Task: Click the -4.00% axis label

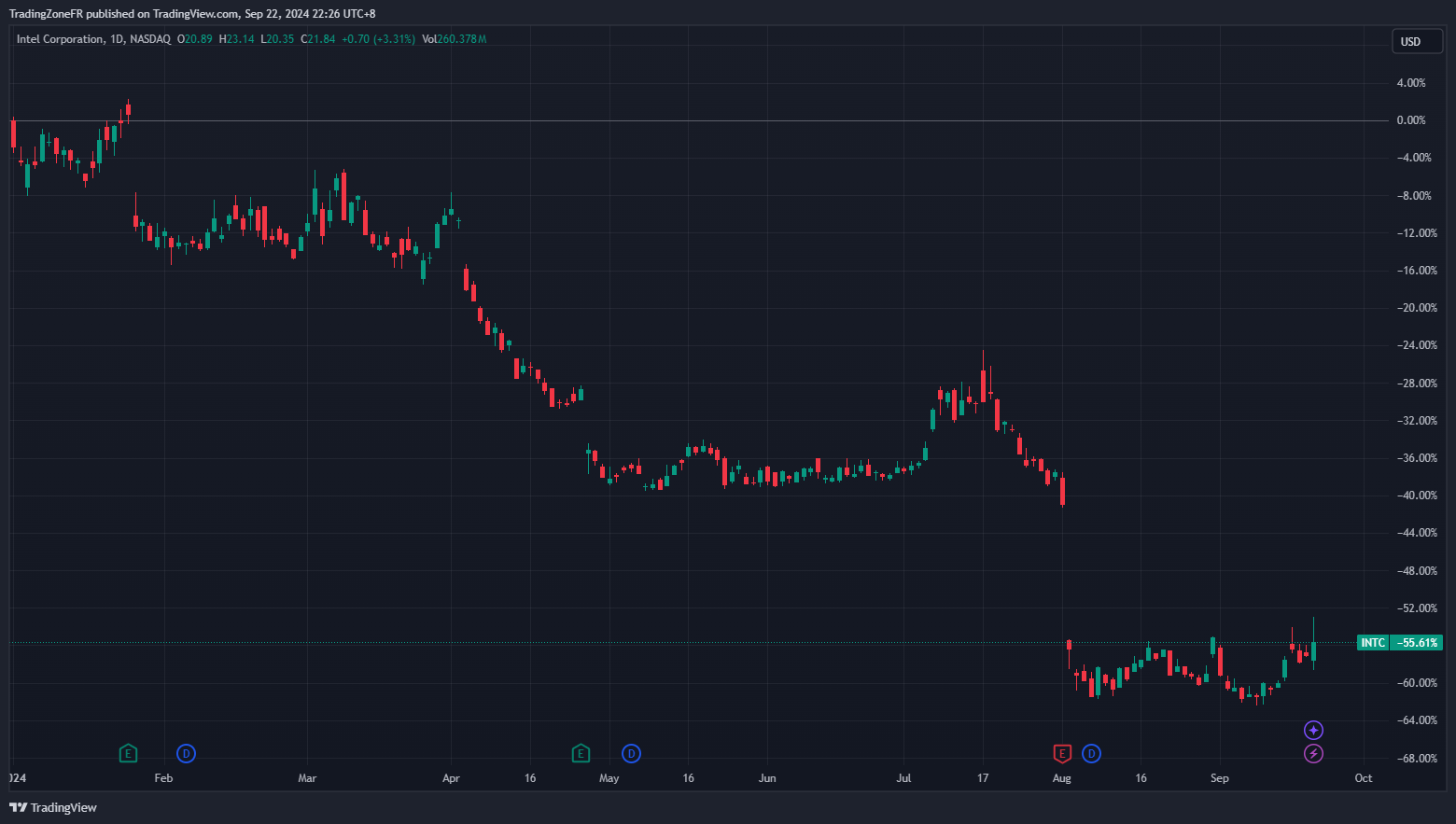Action: tap(1414, 158)
